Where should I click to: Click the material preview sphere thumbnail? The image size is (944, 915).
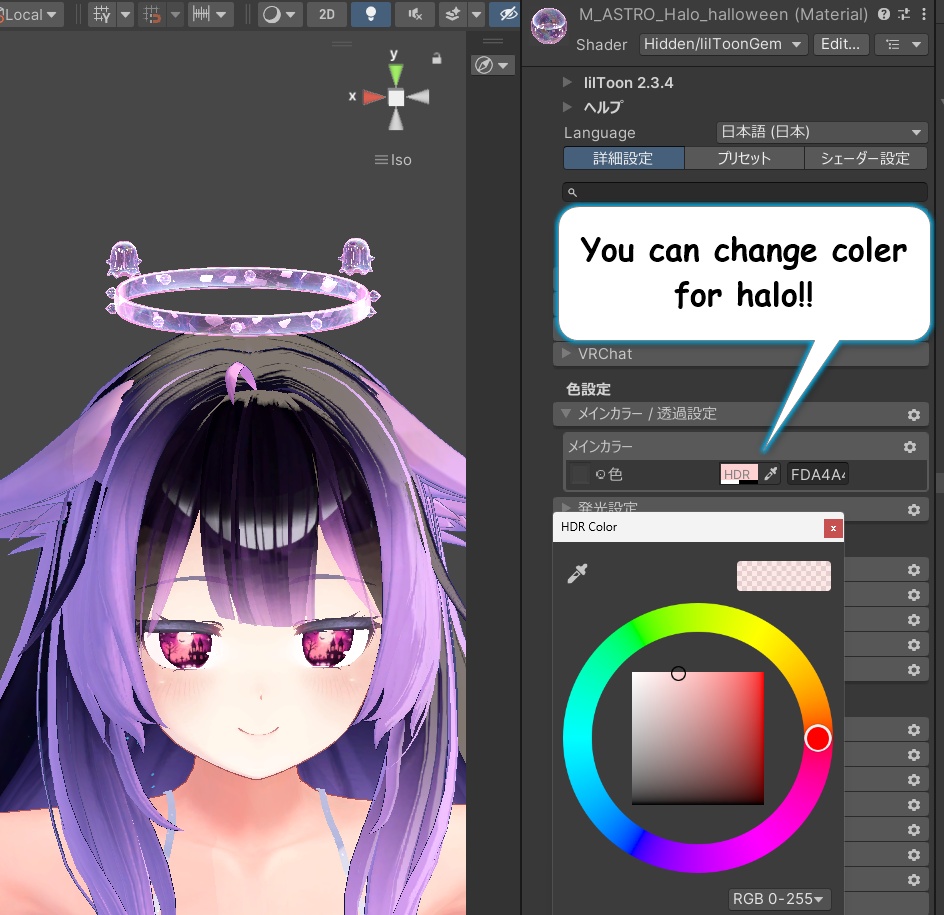click(x=548, y=27)
